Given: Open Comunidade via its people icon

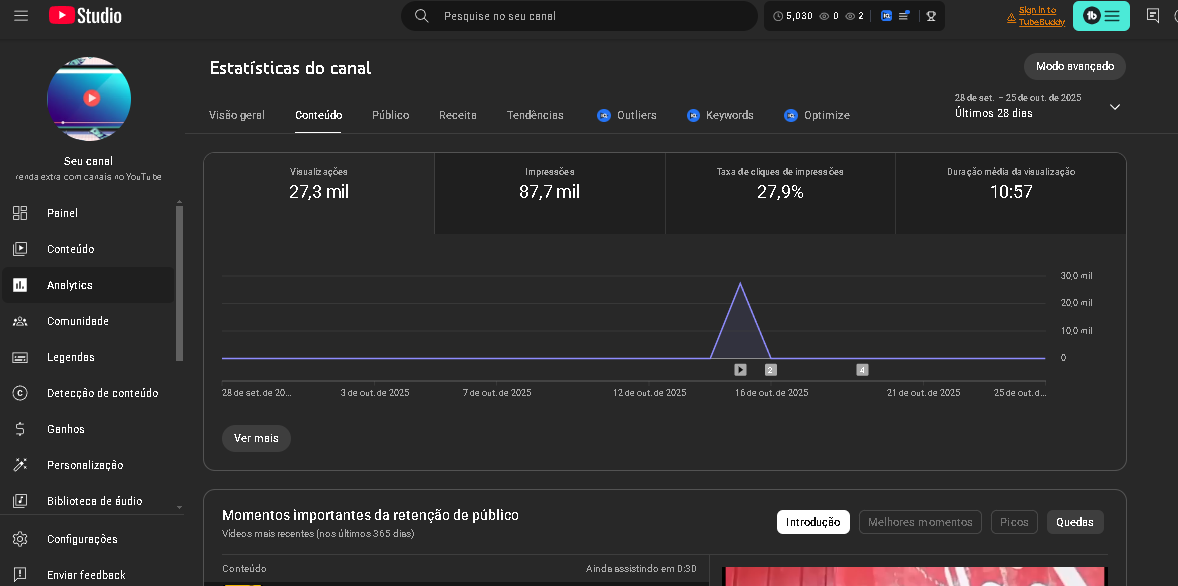Looking at the screenshot, I should [20, 321].
